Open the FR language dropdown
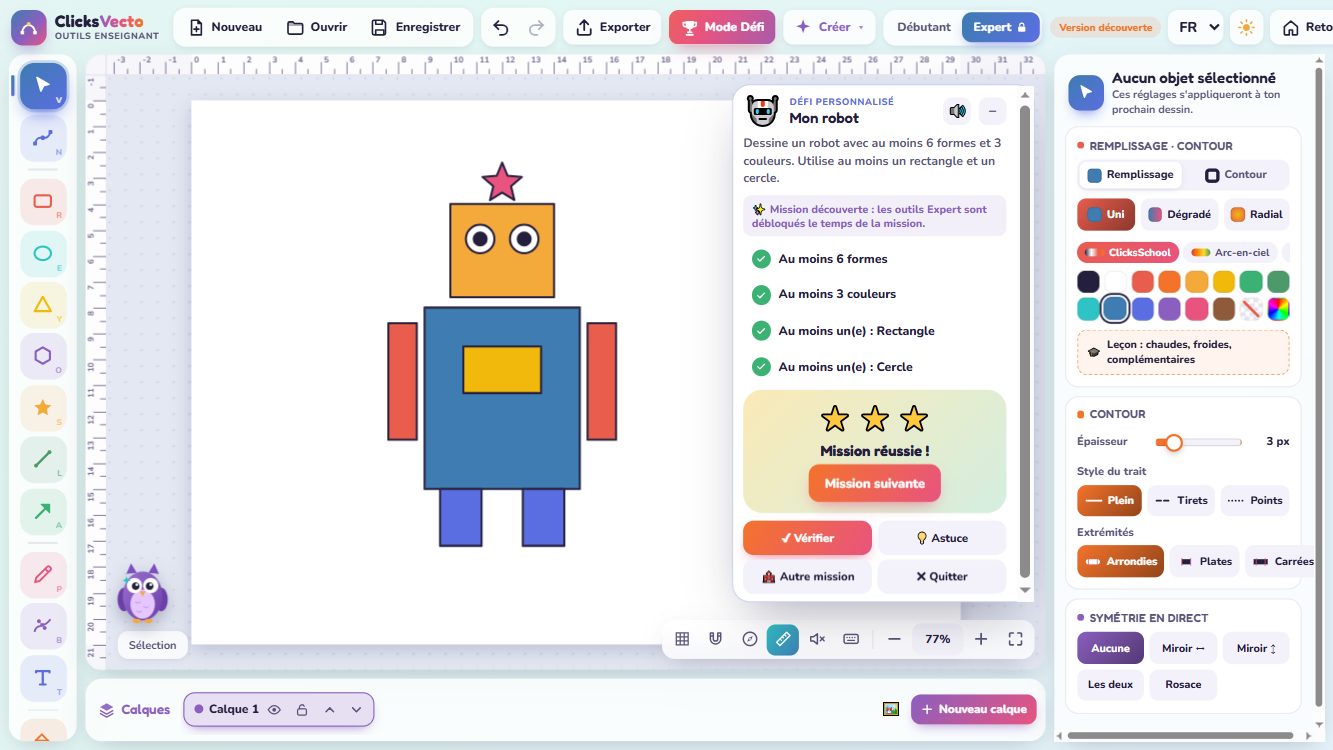 pos(1200,28)
